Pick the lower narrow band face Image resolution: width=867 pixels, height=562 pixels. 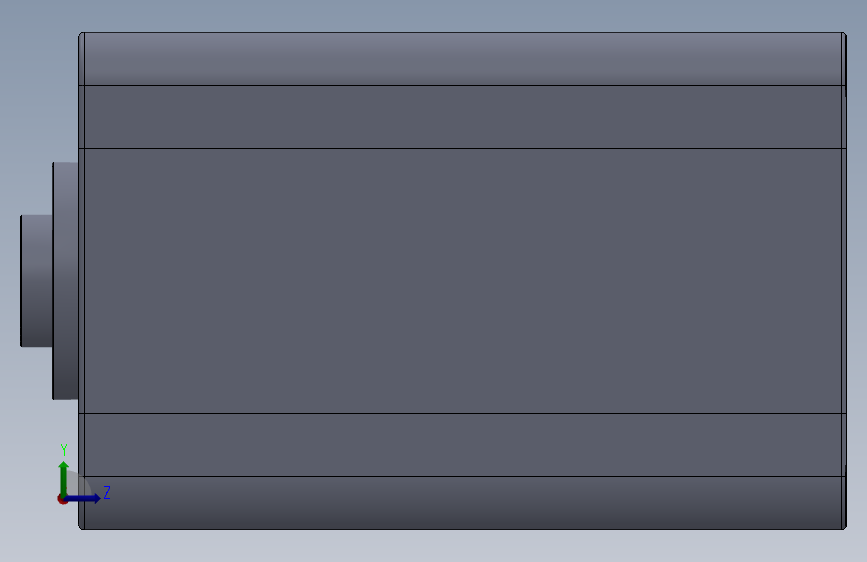click(x=462, y=445)
